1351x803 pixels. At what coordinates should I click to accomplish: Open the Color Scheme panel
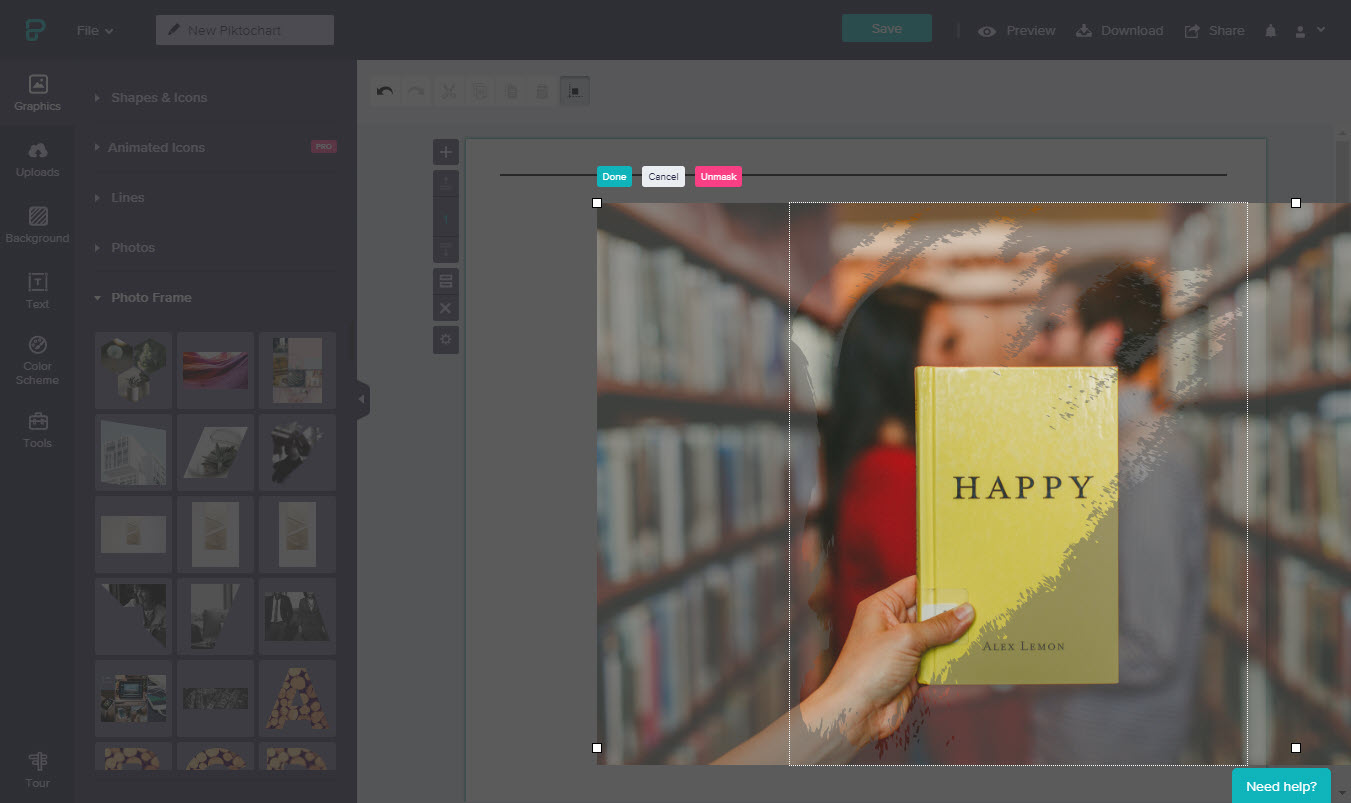37,359
